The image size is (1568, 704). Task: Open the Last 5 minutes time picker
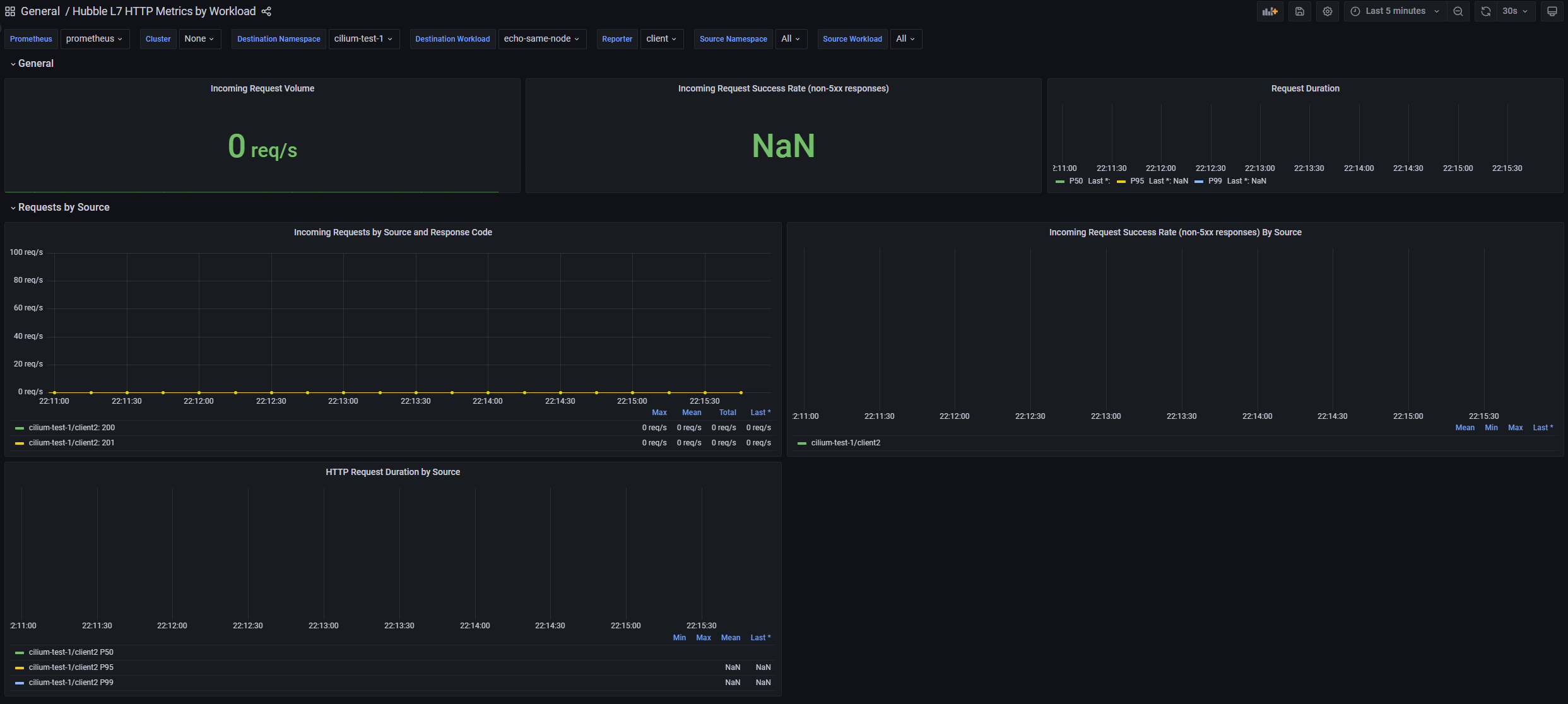click(1395, 11)
